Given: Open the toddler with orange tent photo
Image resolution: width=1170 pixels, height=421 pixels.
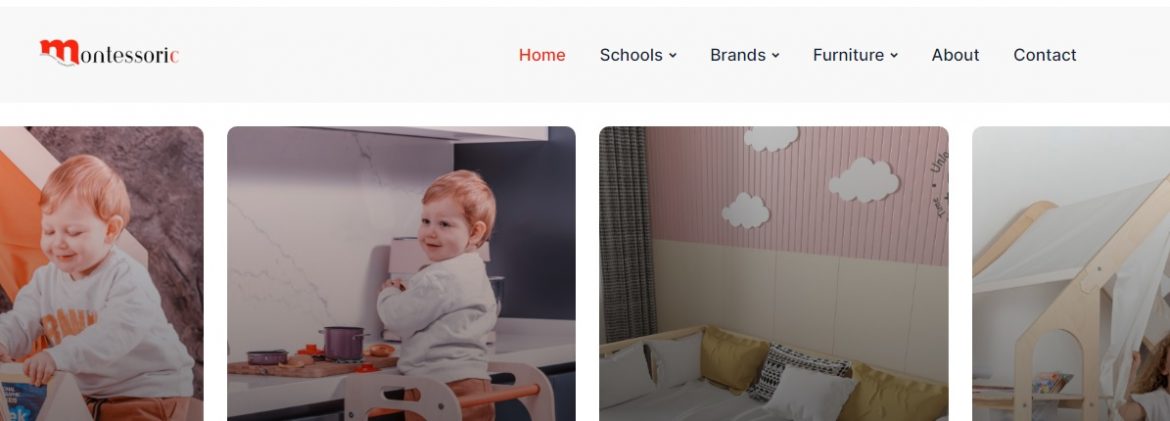Looking at the screenshot, I should coord(101,273).
